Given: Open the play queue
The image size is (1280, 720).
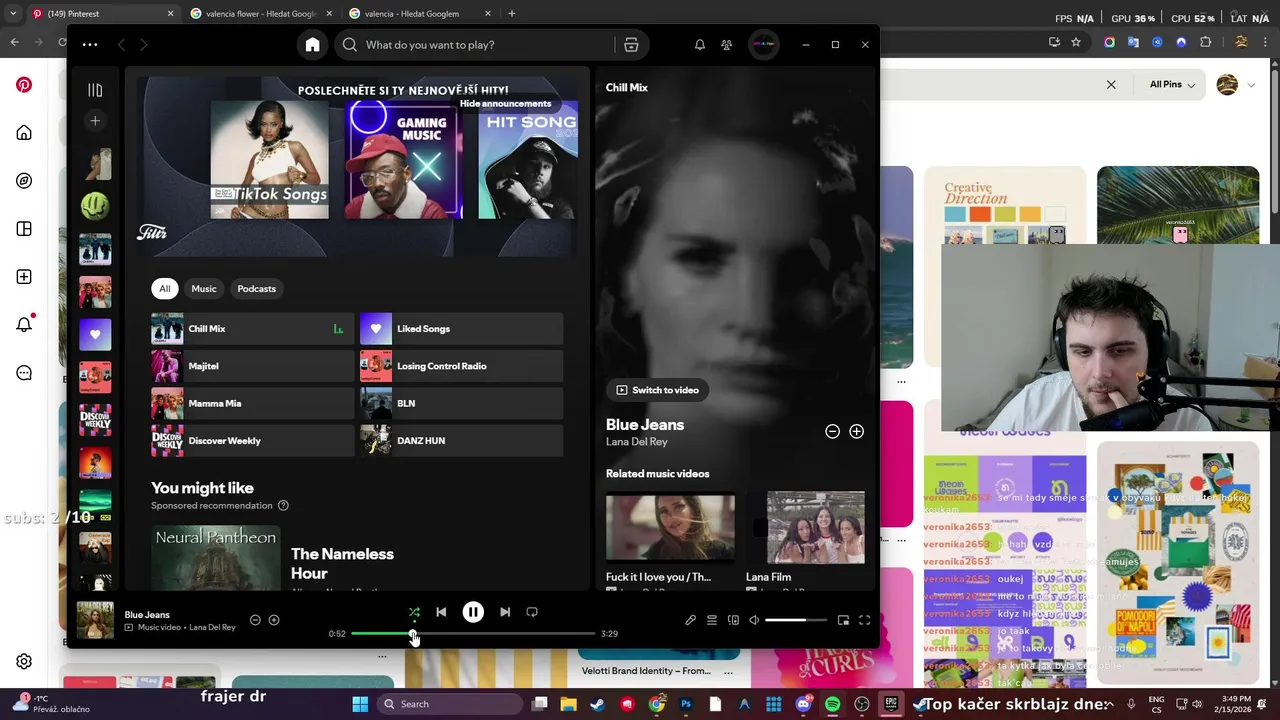Looking at the screenshot, I should point(712,620).
